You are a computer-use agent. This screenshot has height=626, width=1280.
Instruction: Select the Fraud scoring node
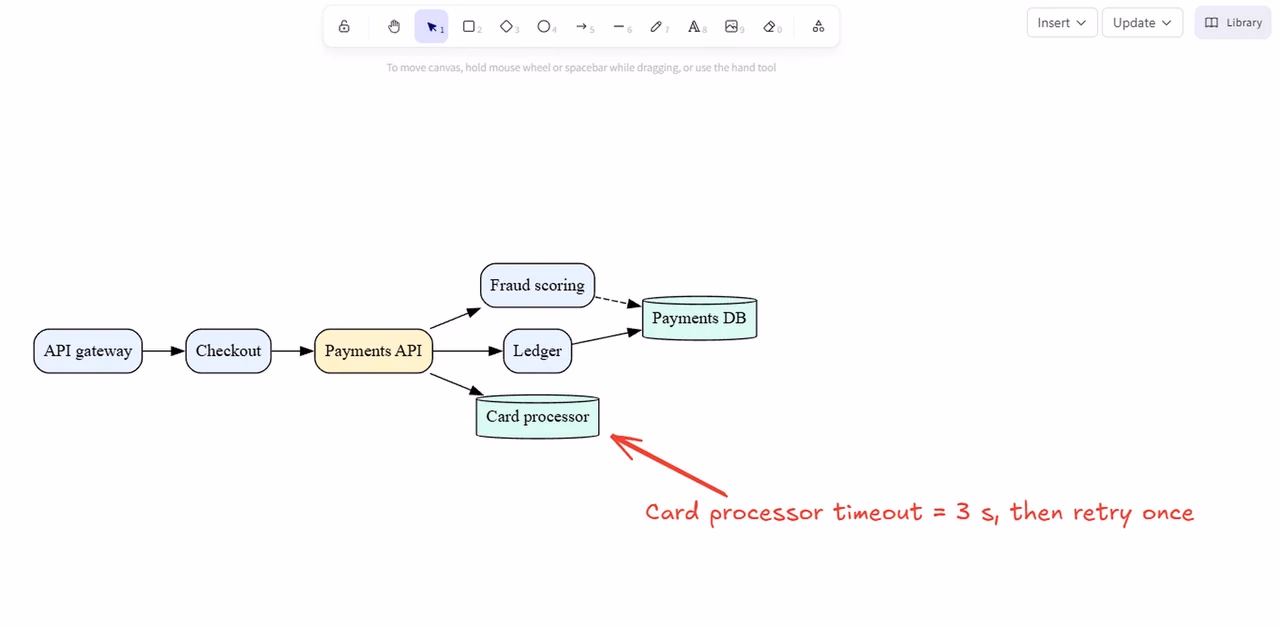[x=537, y=285]
